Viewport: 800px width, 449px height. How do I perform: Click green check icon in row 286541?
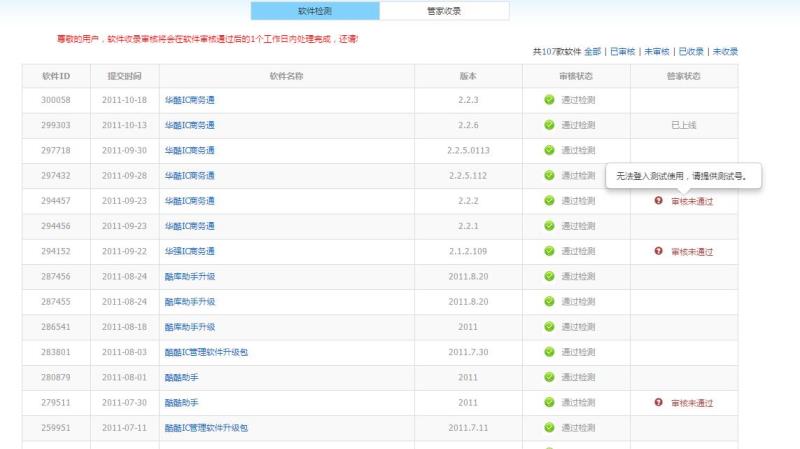(549, 327)
